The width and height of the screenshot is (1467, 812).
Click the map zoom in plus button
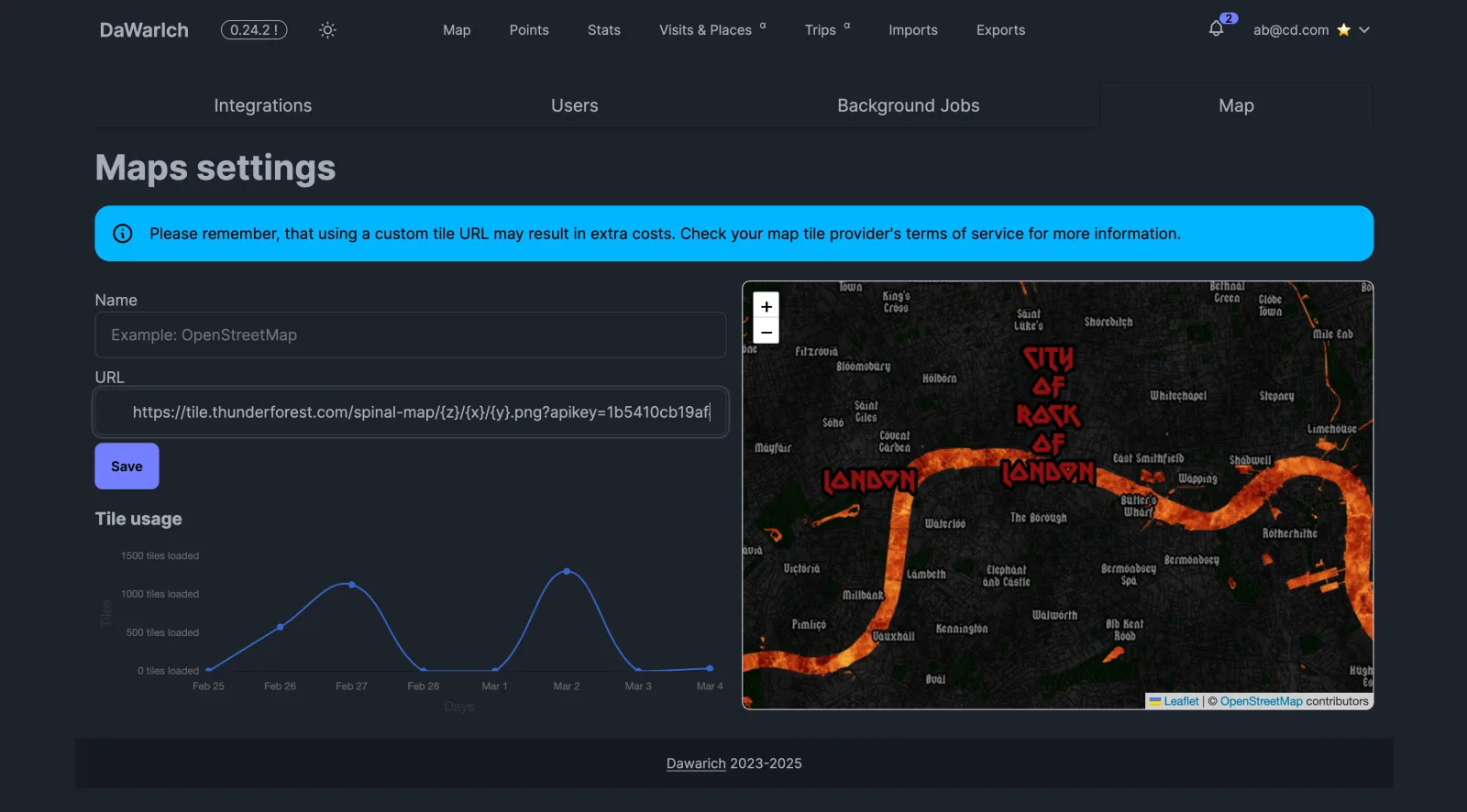(767, 306)
